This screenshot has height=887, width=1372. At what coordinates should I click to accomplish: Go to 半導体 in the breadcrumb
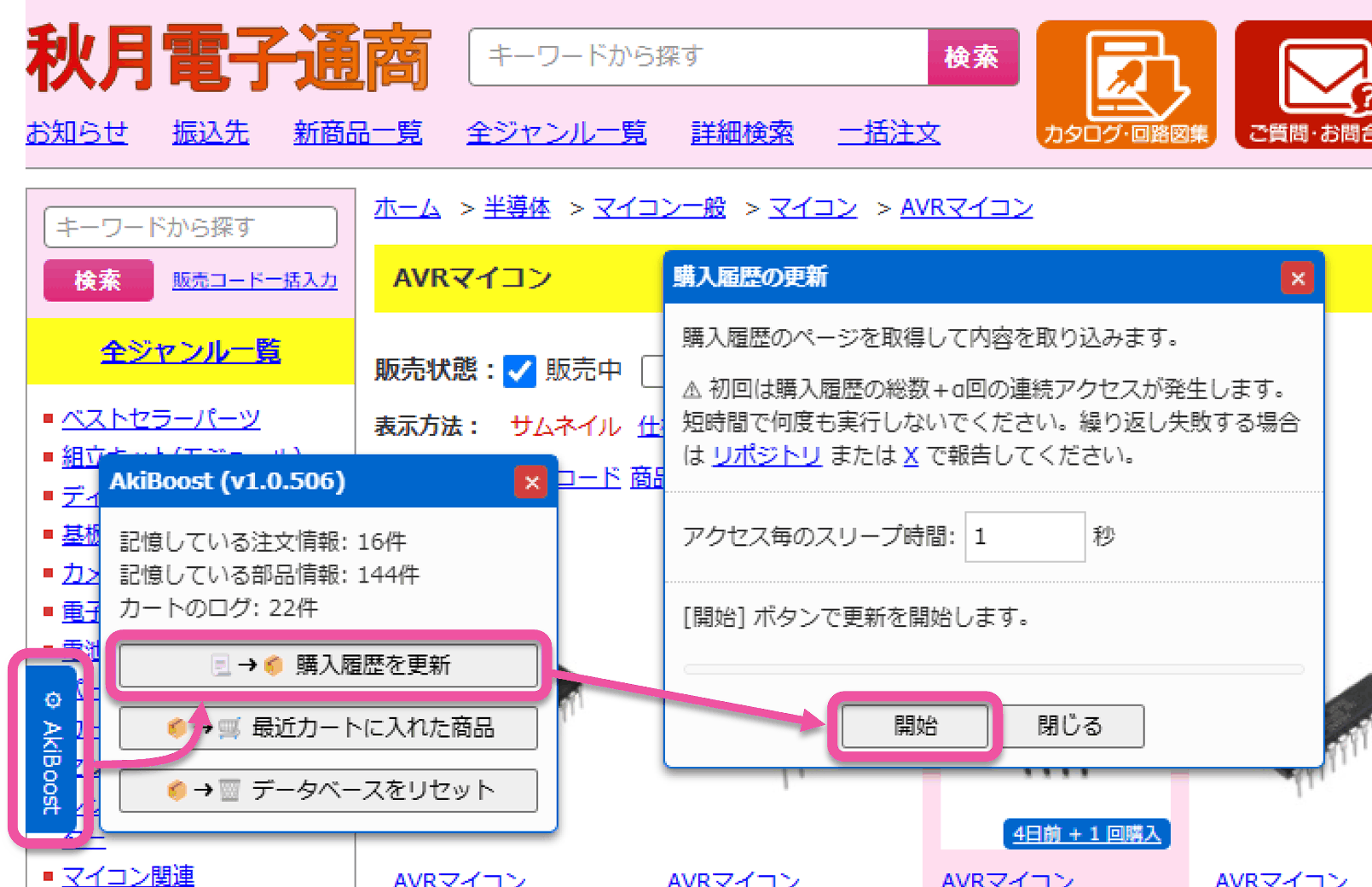pyautogui.click(x=517, y=208)
